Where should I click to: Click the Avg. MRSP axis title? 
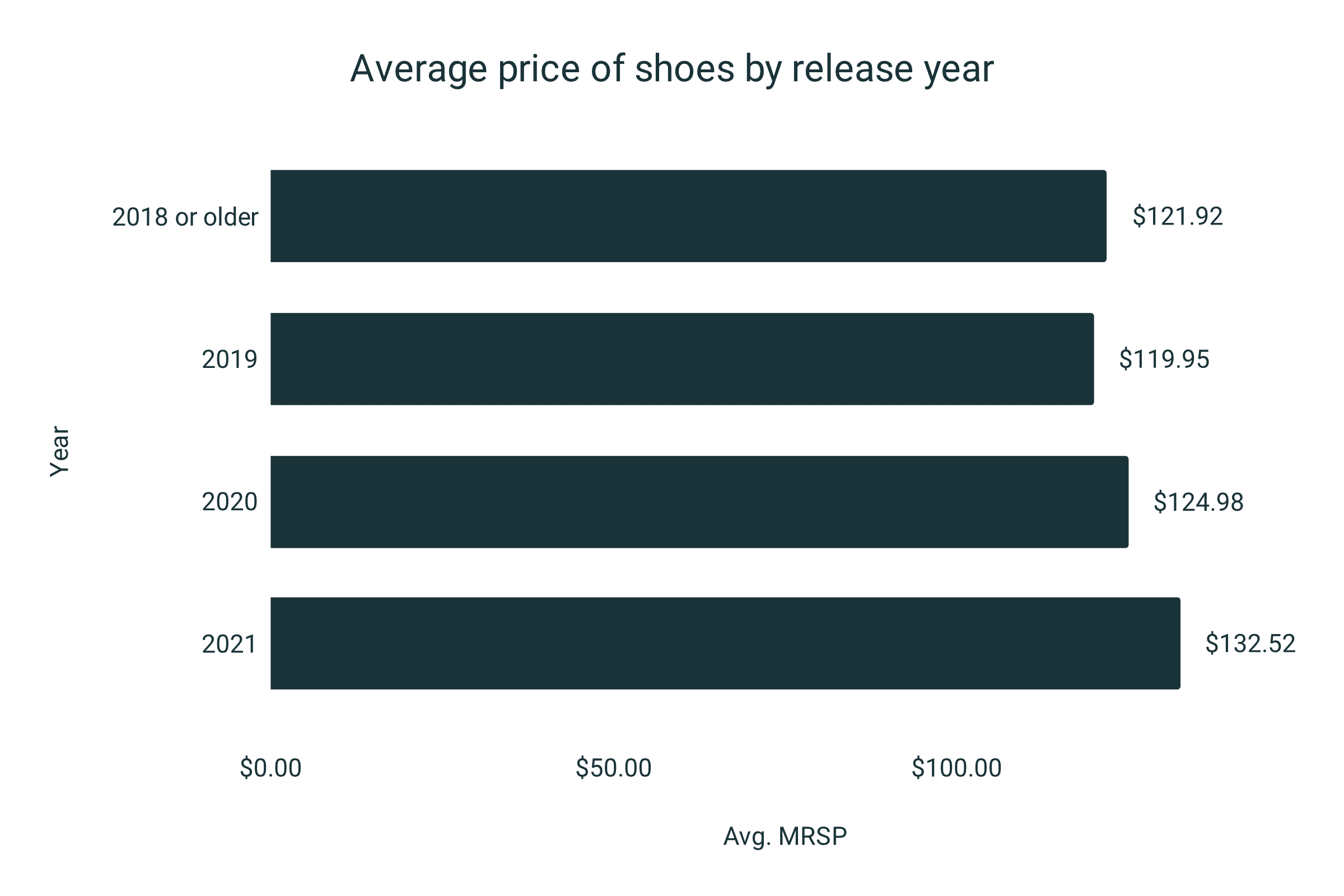(785, 837)
